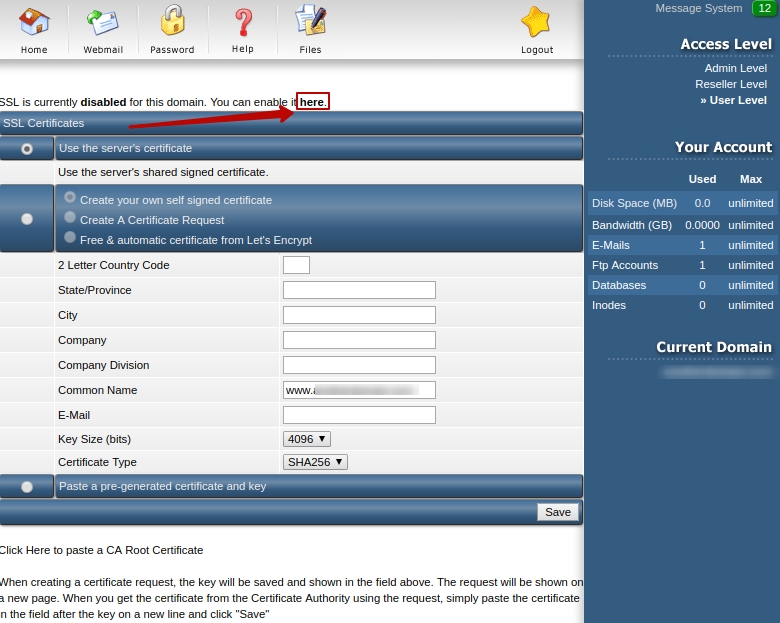This screenshot has width=780, height=623.
Task: Open Message System count badge
Action: point(763,8)
